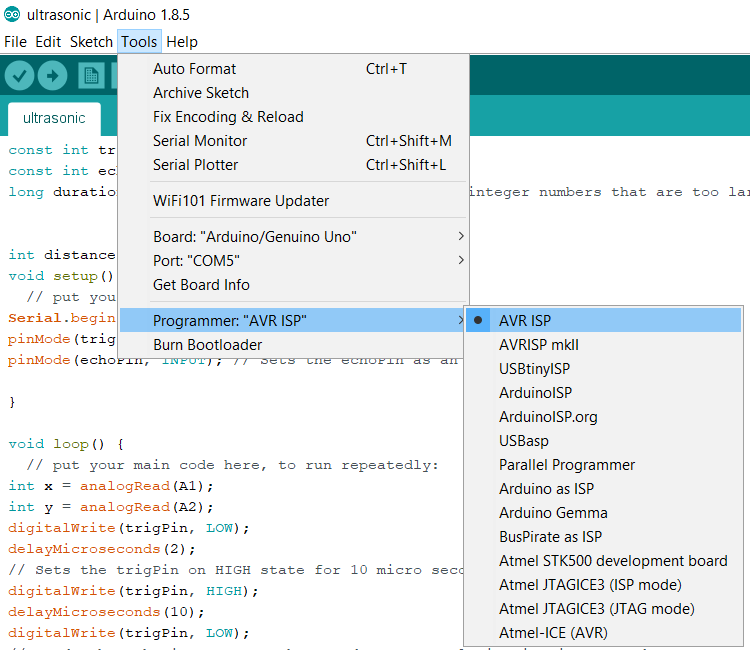Select Arduino as ISP programmer
This screenshot has height=650, width=750.
(604, 489)
